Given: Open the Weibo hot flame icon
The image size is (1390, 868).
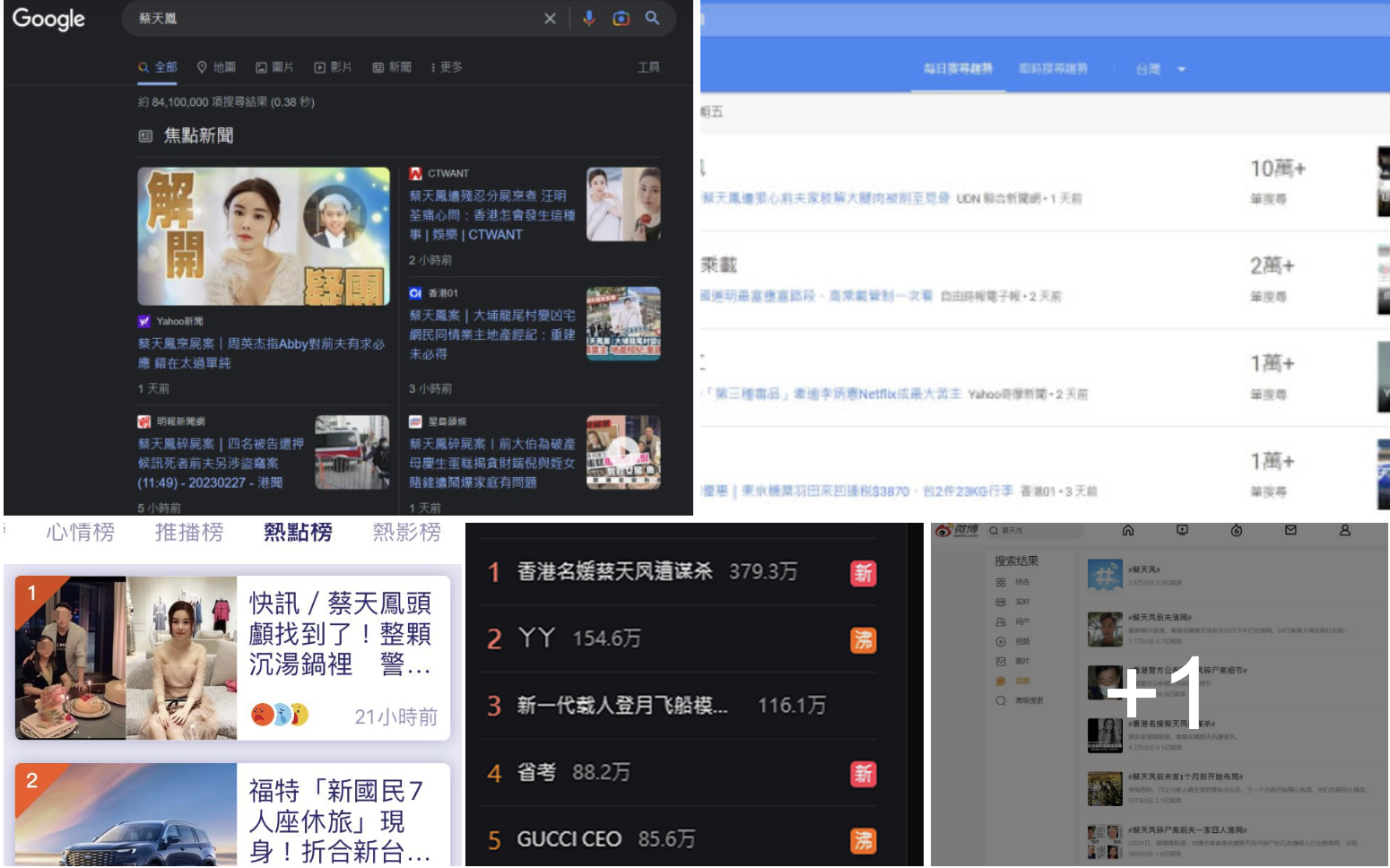Looking at the screenshot, I should (1237, 531).
